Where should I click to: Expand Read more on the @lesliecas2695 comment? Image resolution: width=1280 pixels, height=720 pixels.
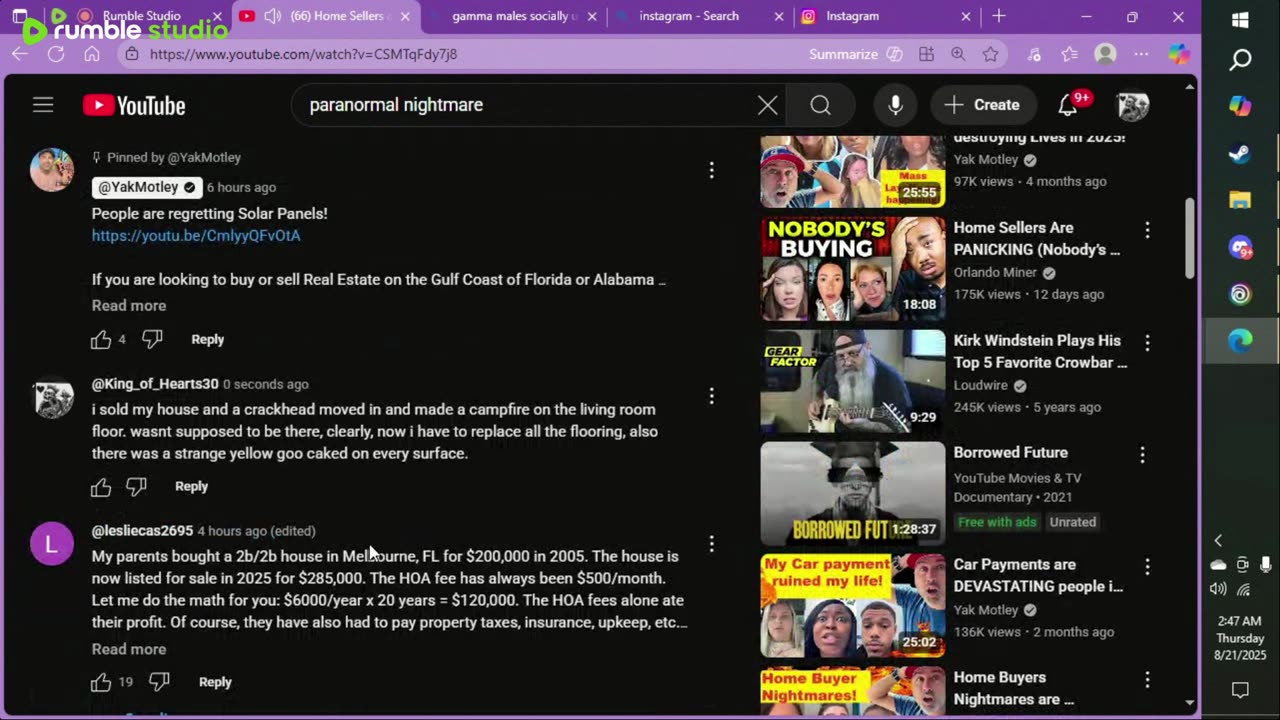click(129, 650)
